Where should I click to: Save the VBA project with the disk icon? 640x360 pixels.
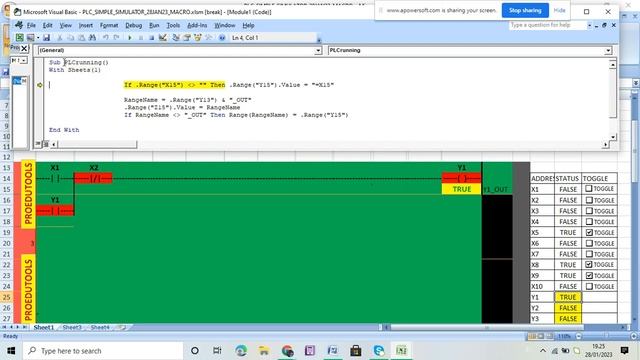[46, 38]
